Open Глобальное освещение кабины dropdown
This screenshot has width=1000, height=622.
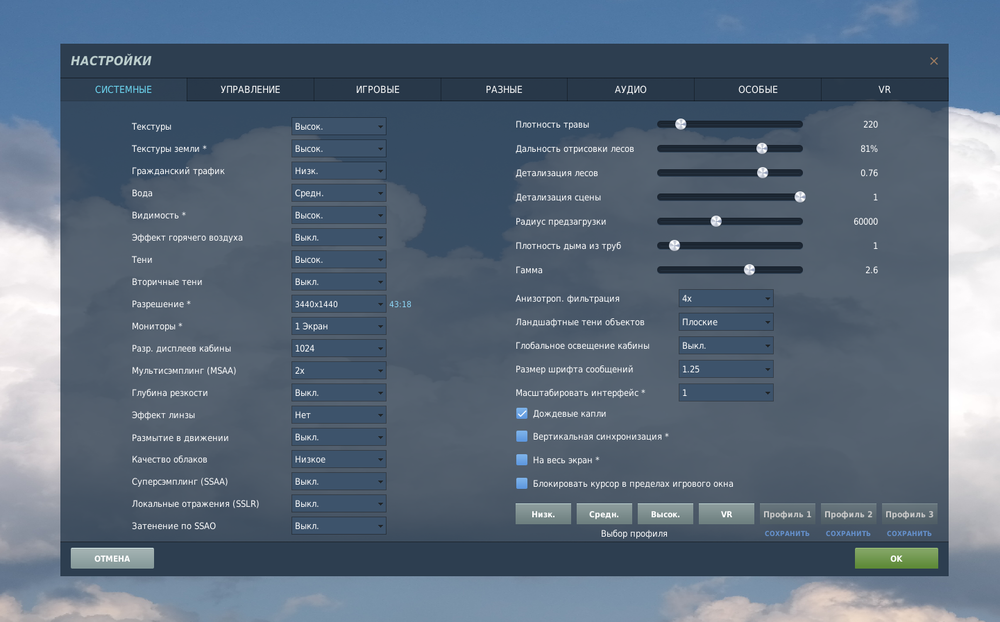pyautogui.click(x=726, y=346)
